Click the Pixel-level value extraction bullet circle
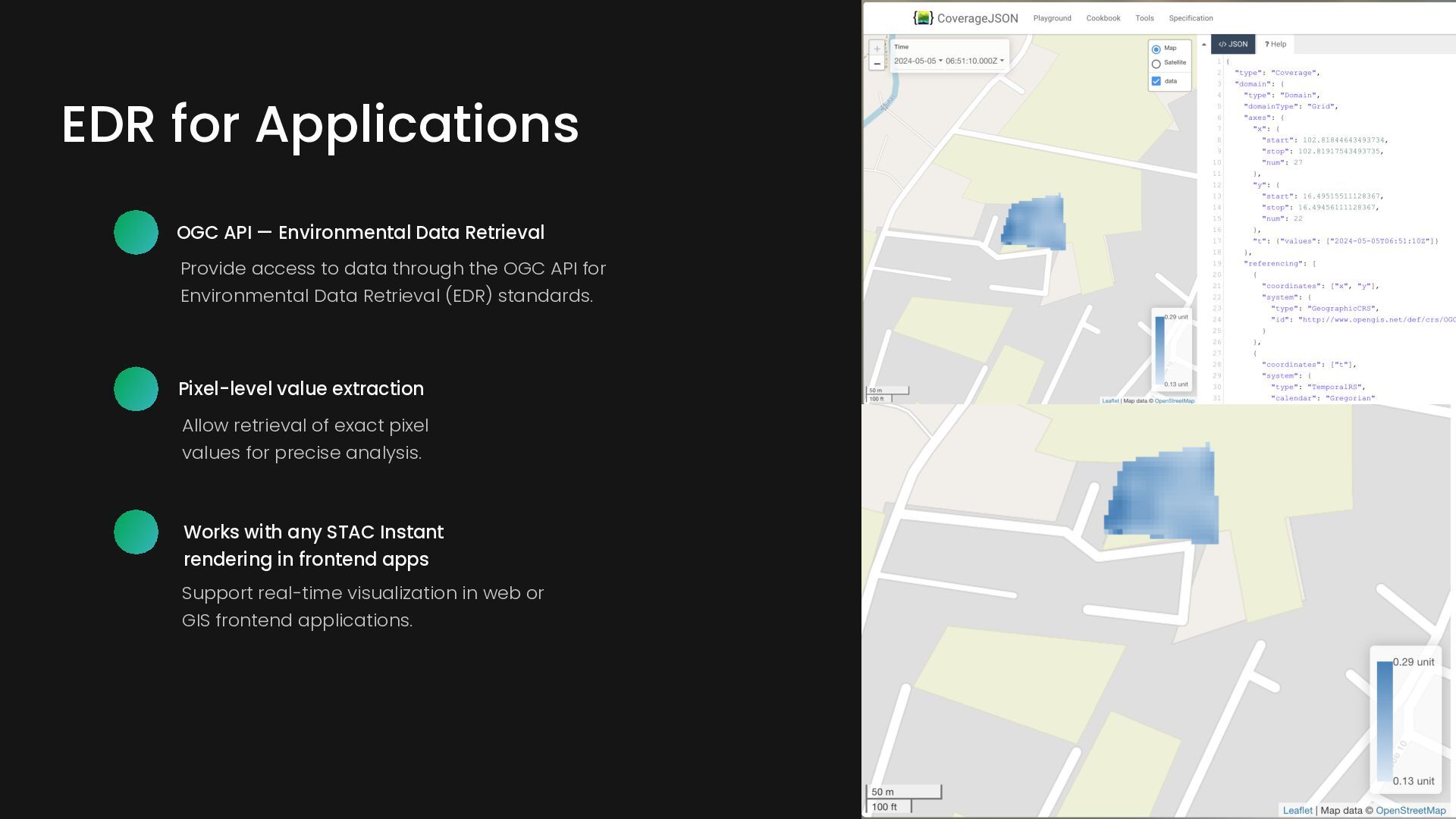The height and width of the screenshot is (819, 1456). pos(136,389)
